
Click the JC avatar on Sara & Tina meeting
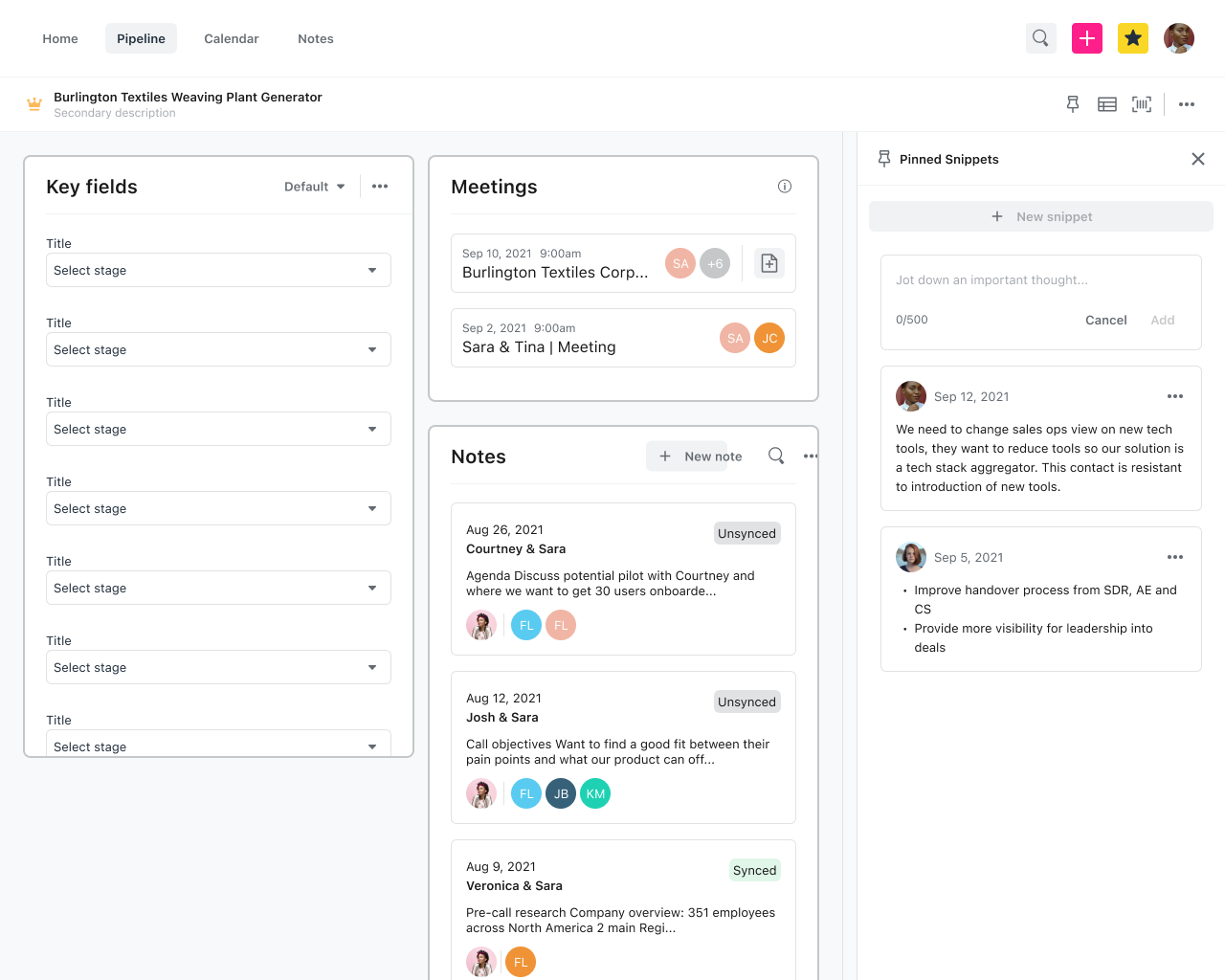pyautogui.click(x=769, y=338)
